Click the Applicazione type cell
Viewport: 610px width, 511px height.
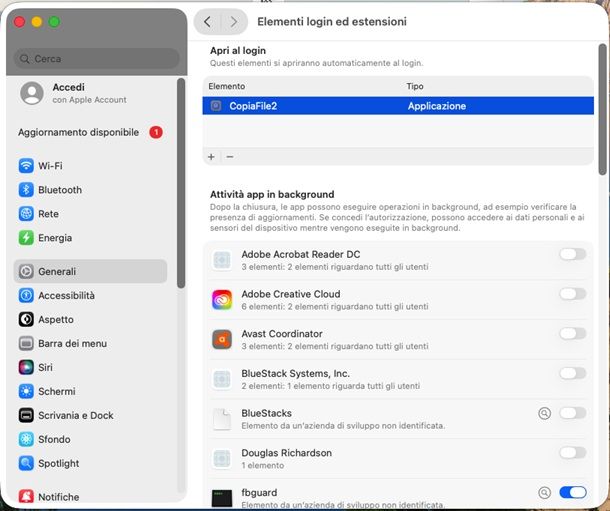point(436,106)
